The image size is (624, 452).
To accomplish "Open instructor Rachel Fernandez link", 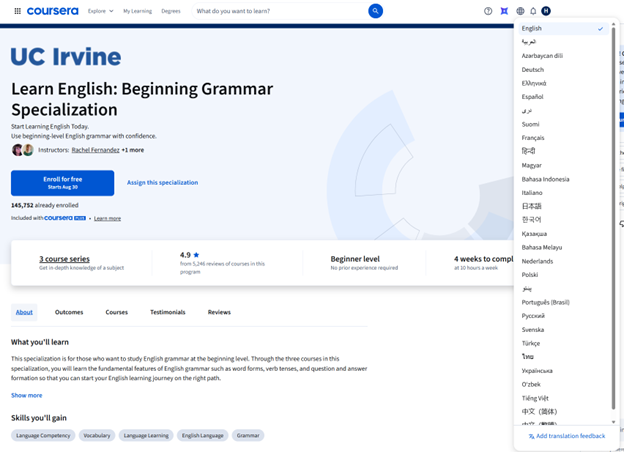I will [x=96, y=150].
